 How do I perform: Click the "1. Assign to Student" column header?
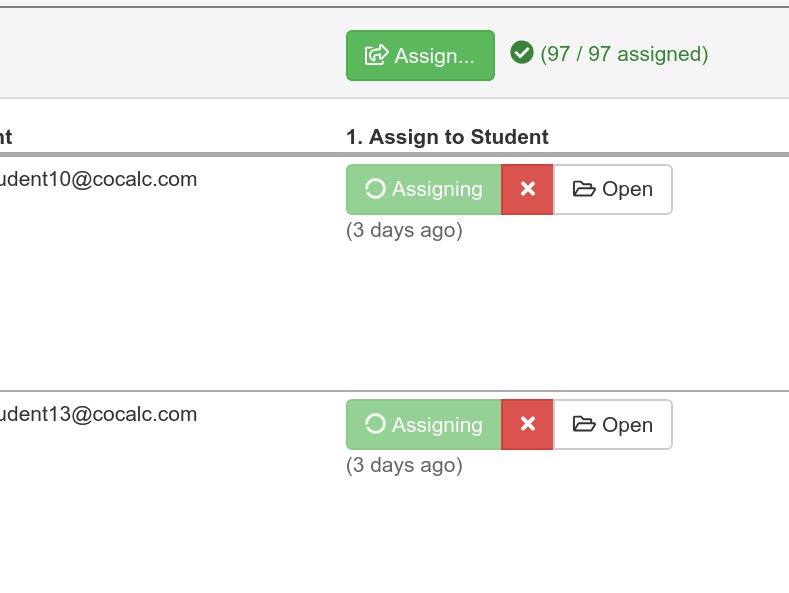tap(447, 137)
